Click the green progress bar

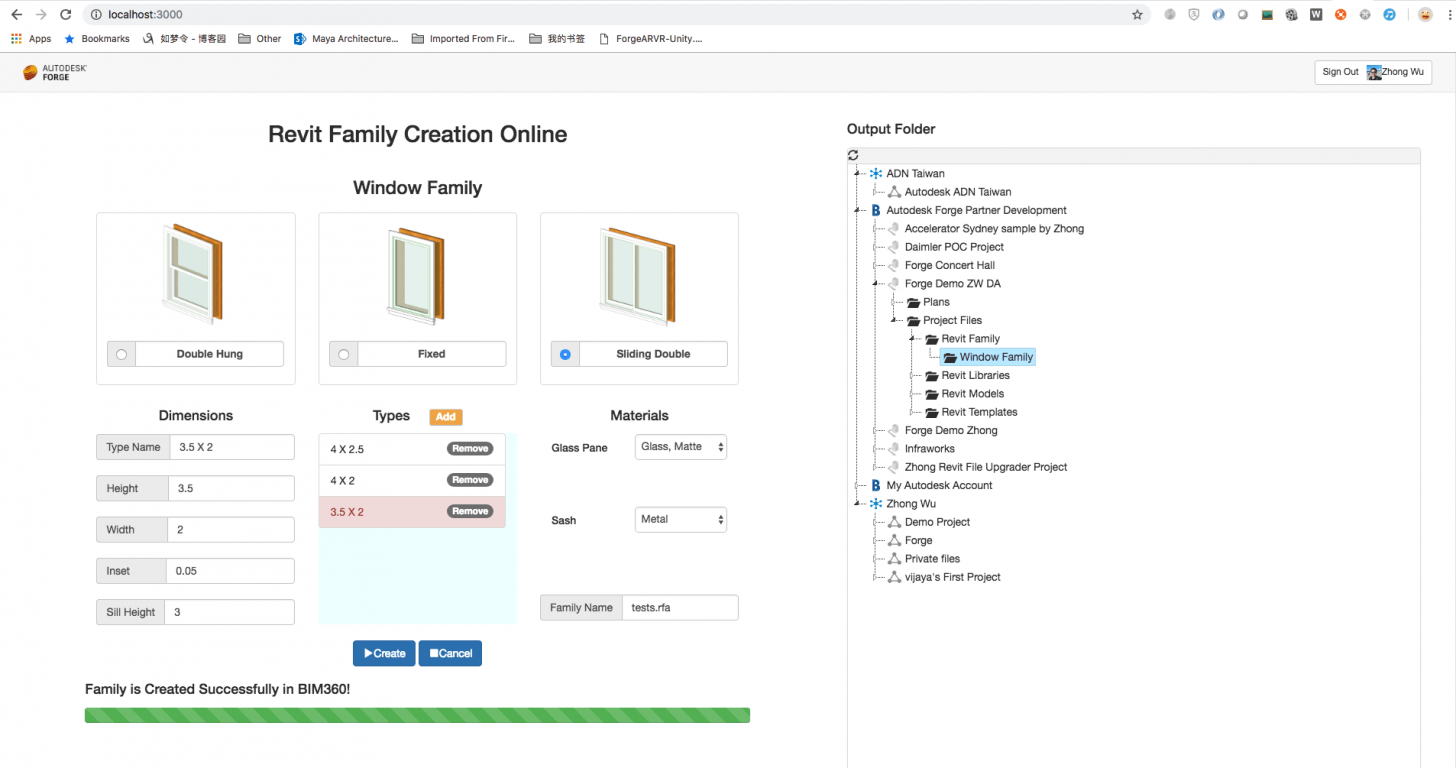417,714
